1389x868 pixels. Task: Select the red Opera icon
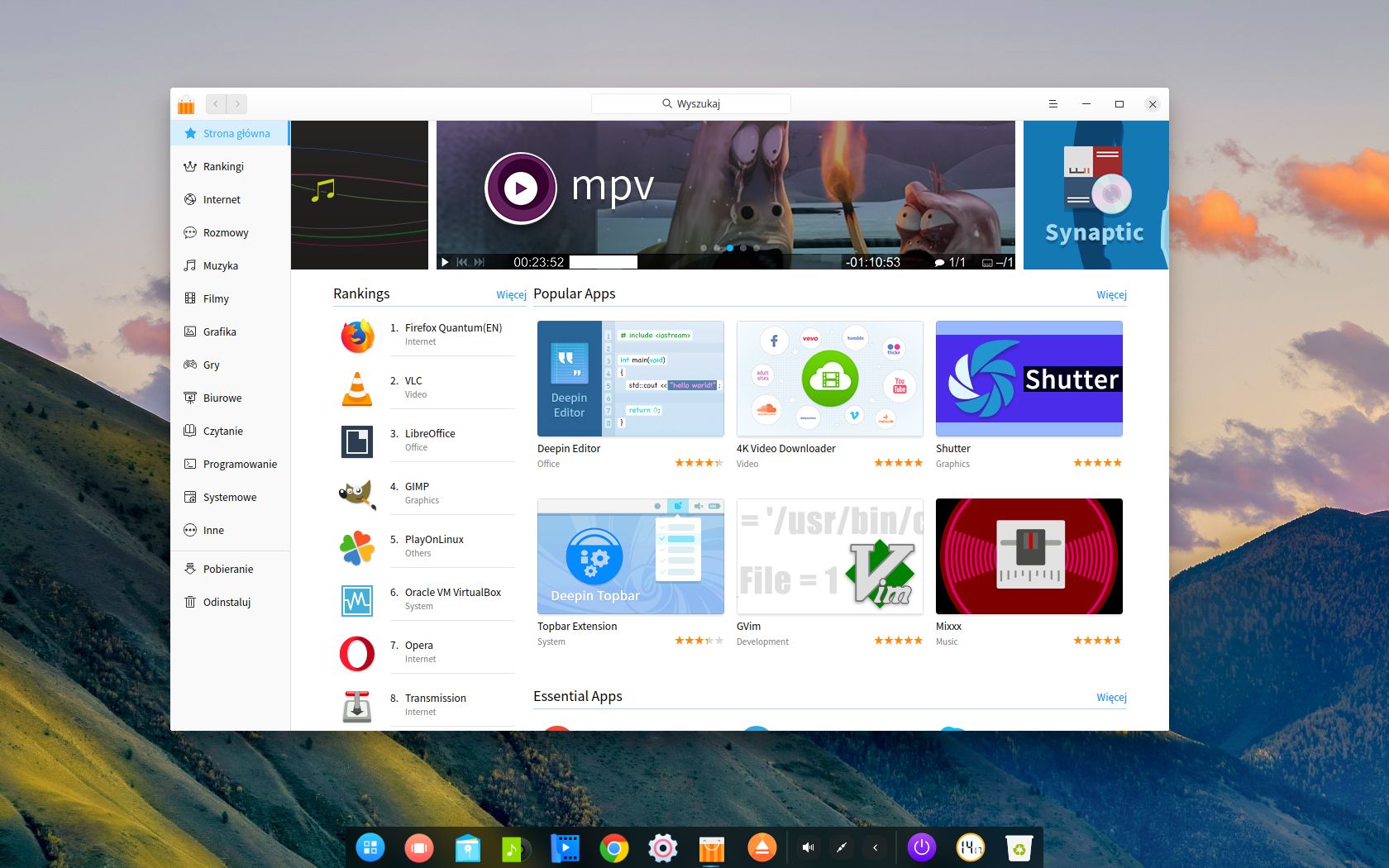[357, 653]
